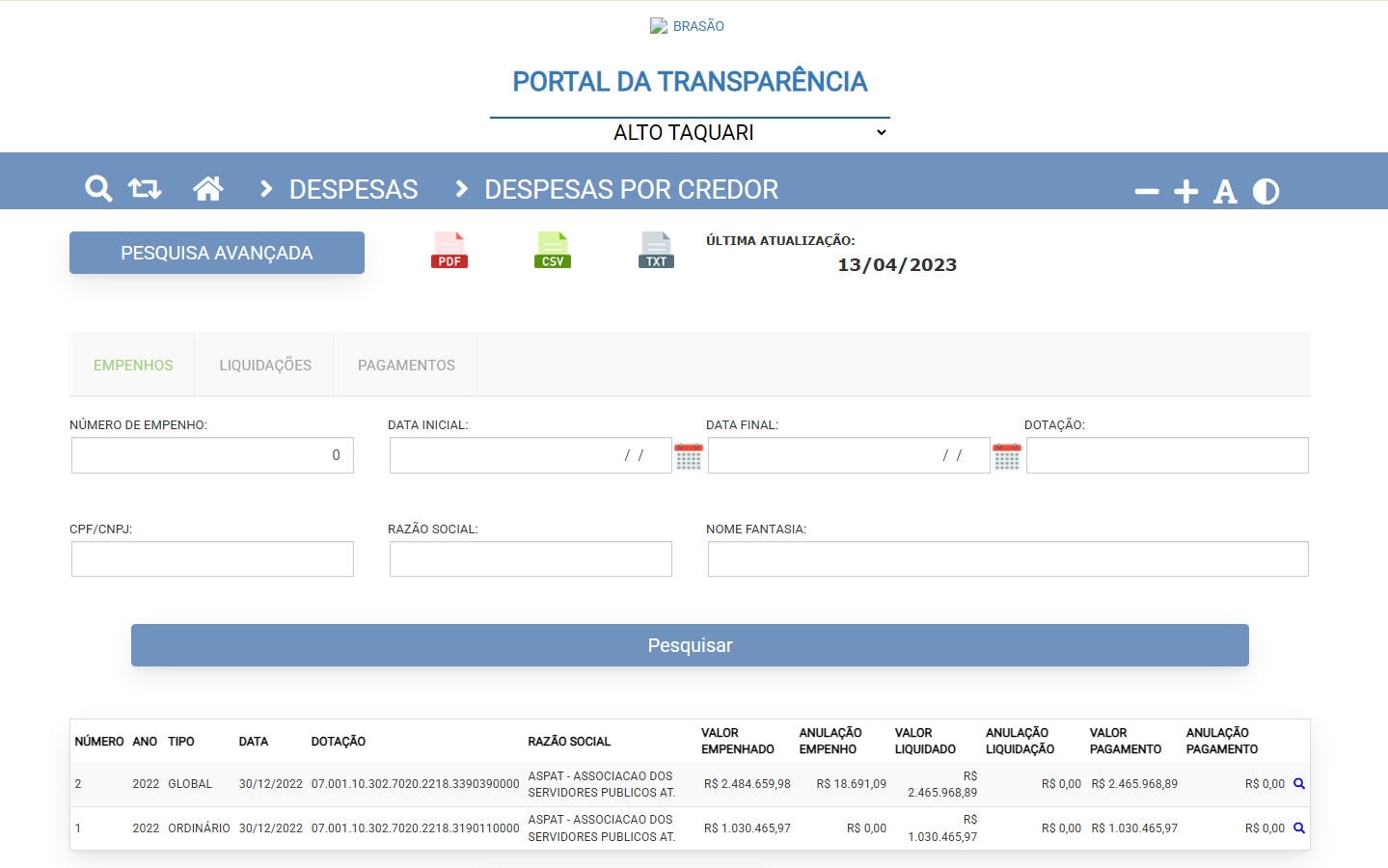
Task: Open Pesquisa Avançada
Action: click(x=217, y=253)
